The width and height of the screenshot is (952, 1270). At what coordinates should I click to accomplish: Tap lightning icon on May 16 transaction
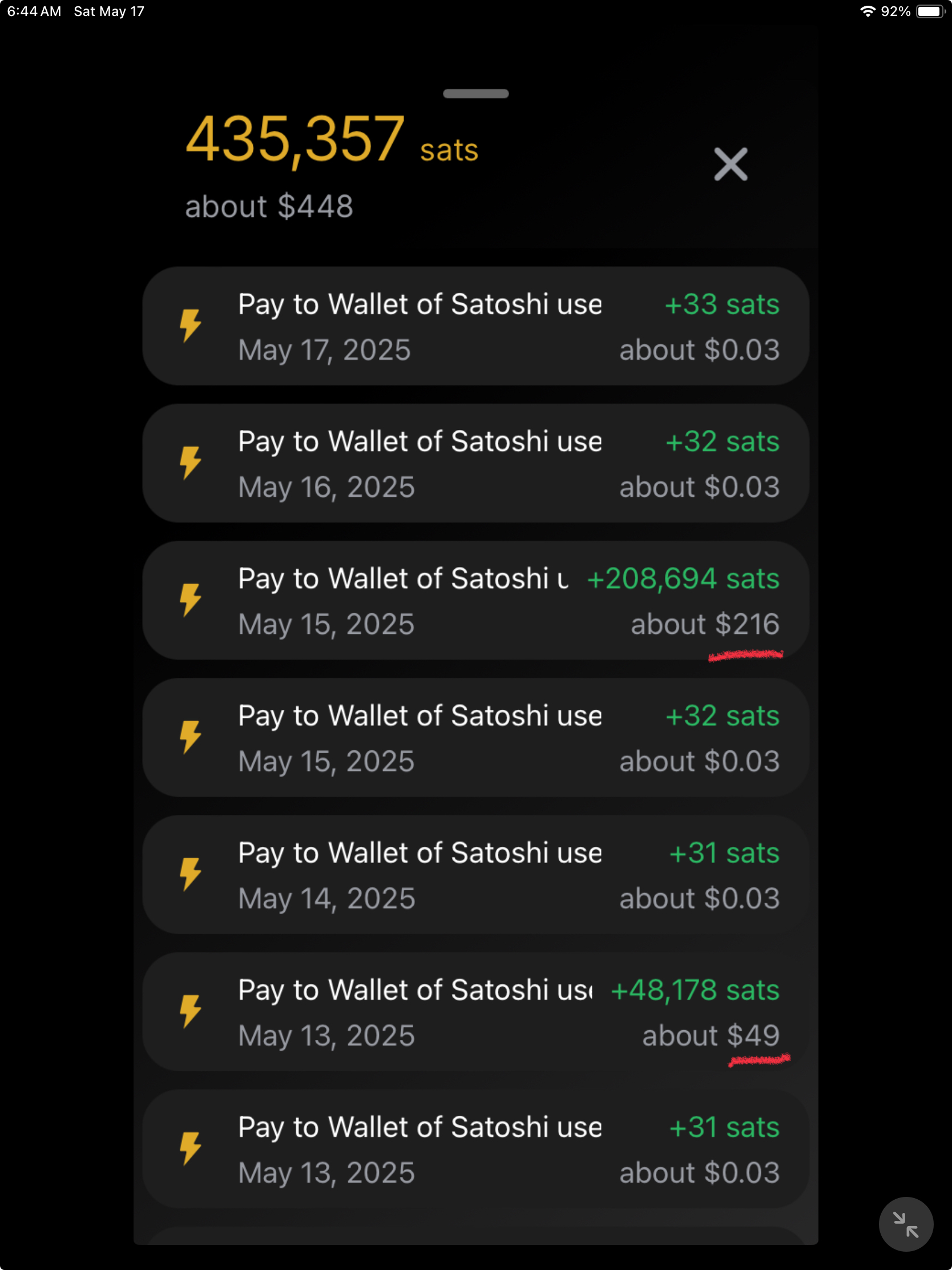pos(191,463)
